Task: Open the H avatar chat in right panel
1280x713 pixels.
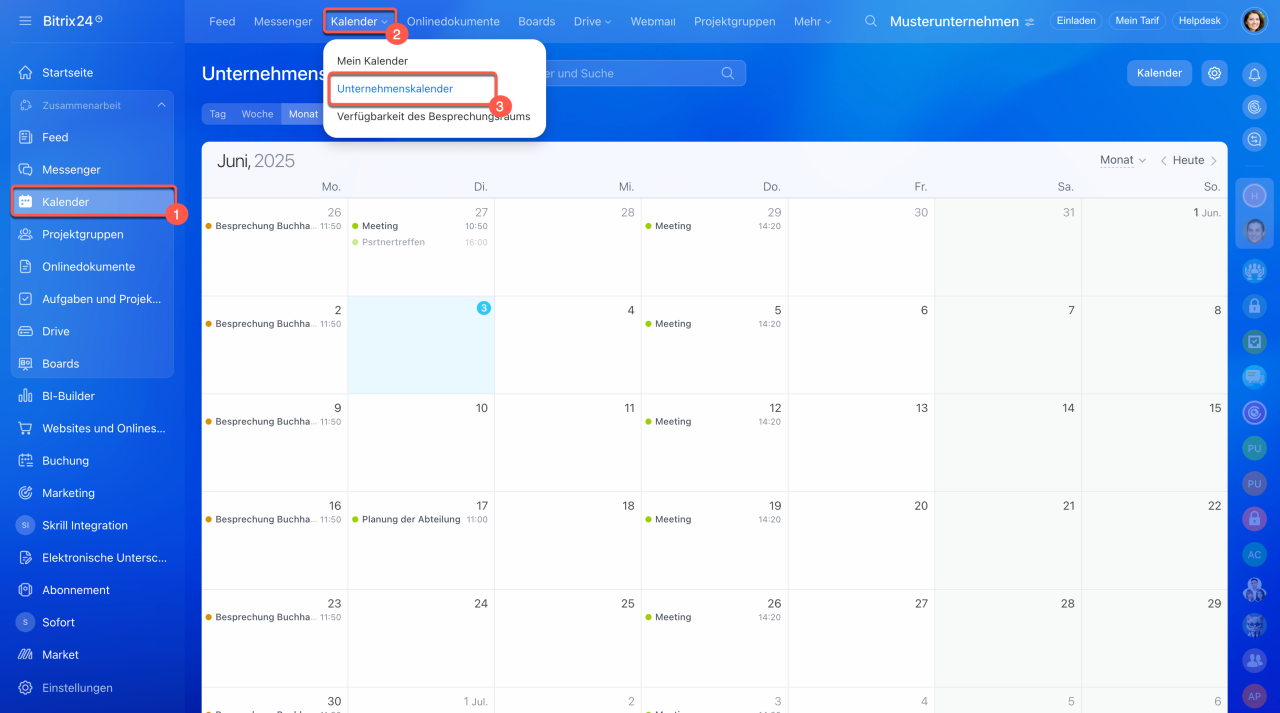Action: (x=1254, y=197)
